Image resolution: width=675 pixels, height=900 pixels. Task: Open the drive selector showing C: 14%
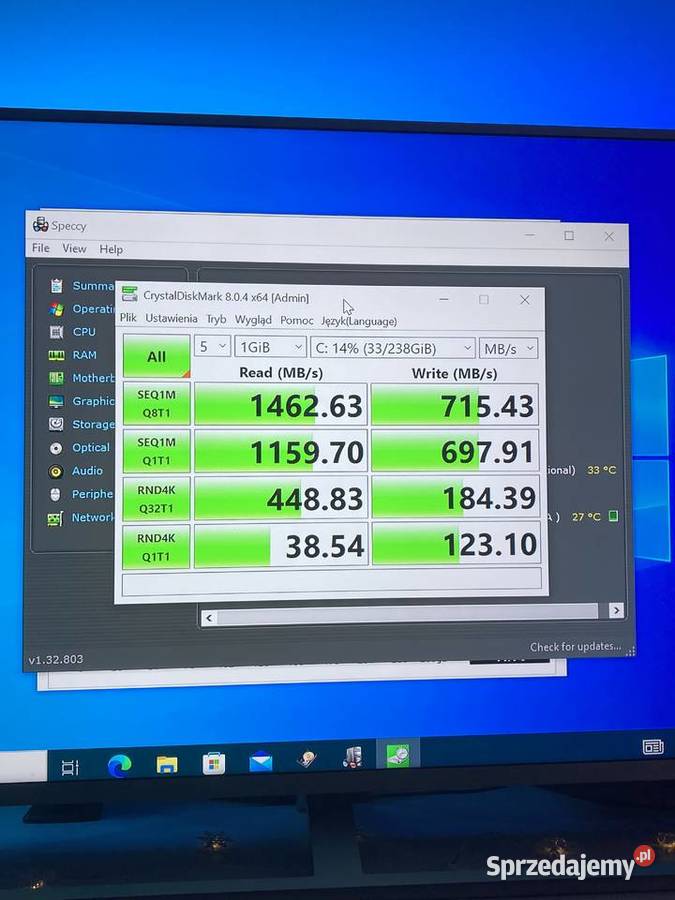(x=392, y=348)
